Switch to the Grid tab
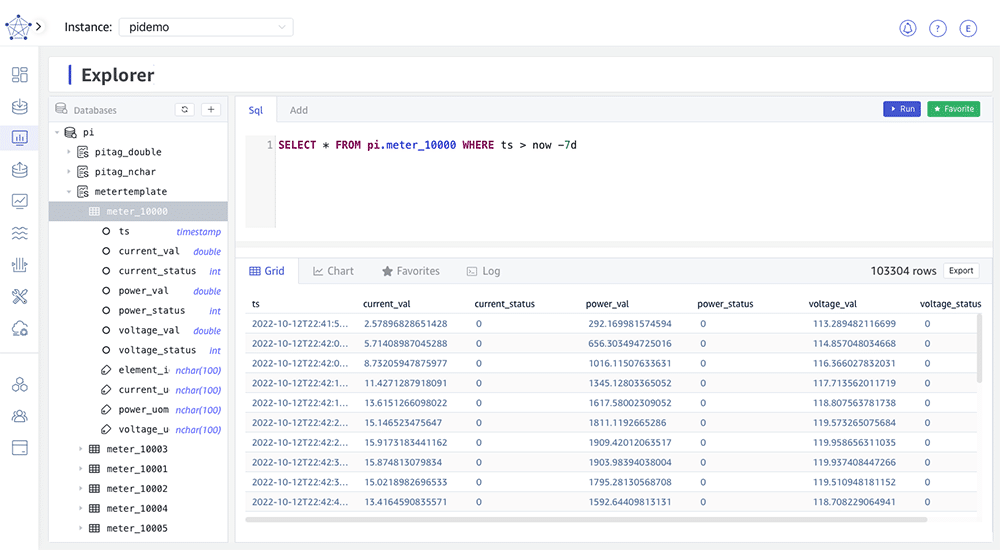Viewport: 1000px width, 560px height. [267, 271]
